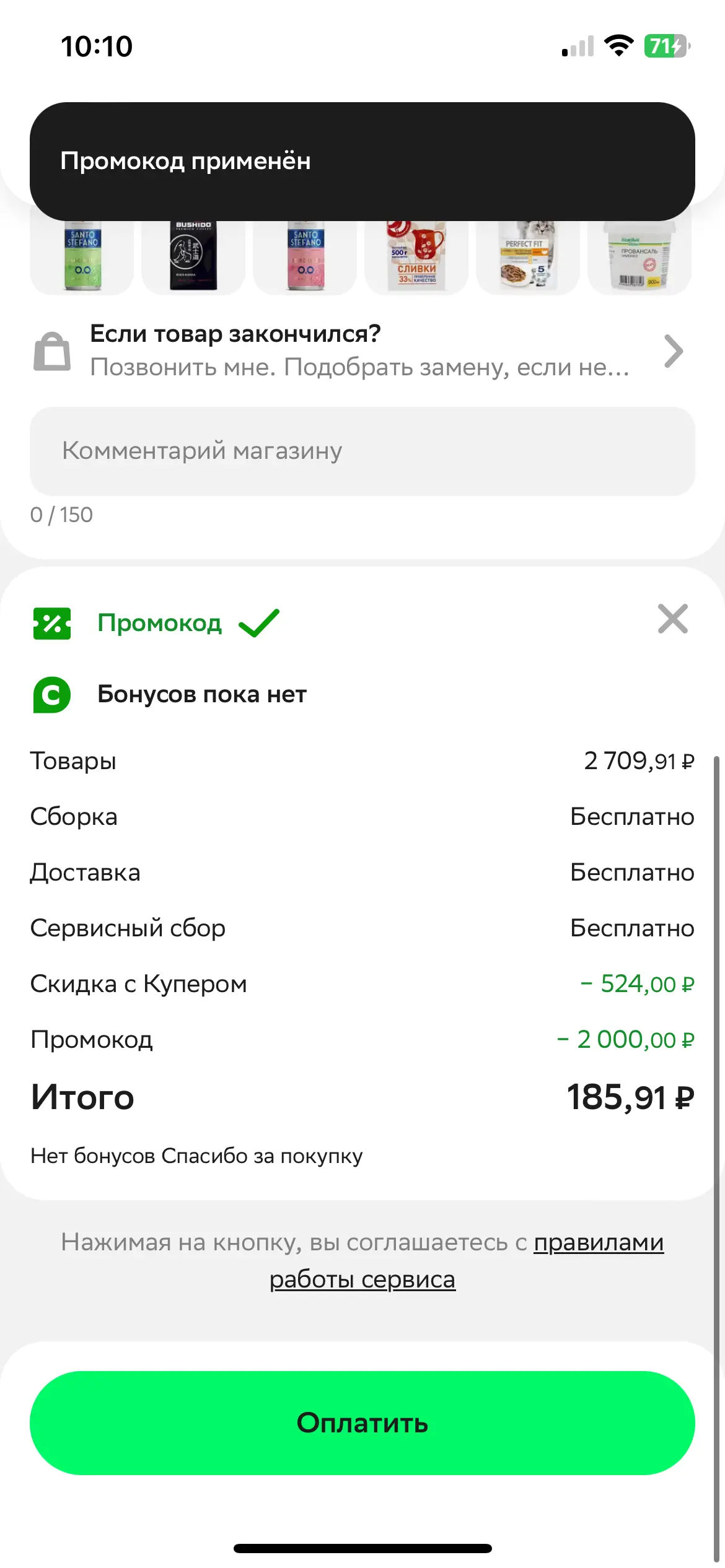725x1568 pixels.
Task: Open the Wi-Fi status icon
Action: 618,46
